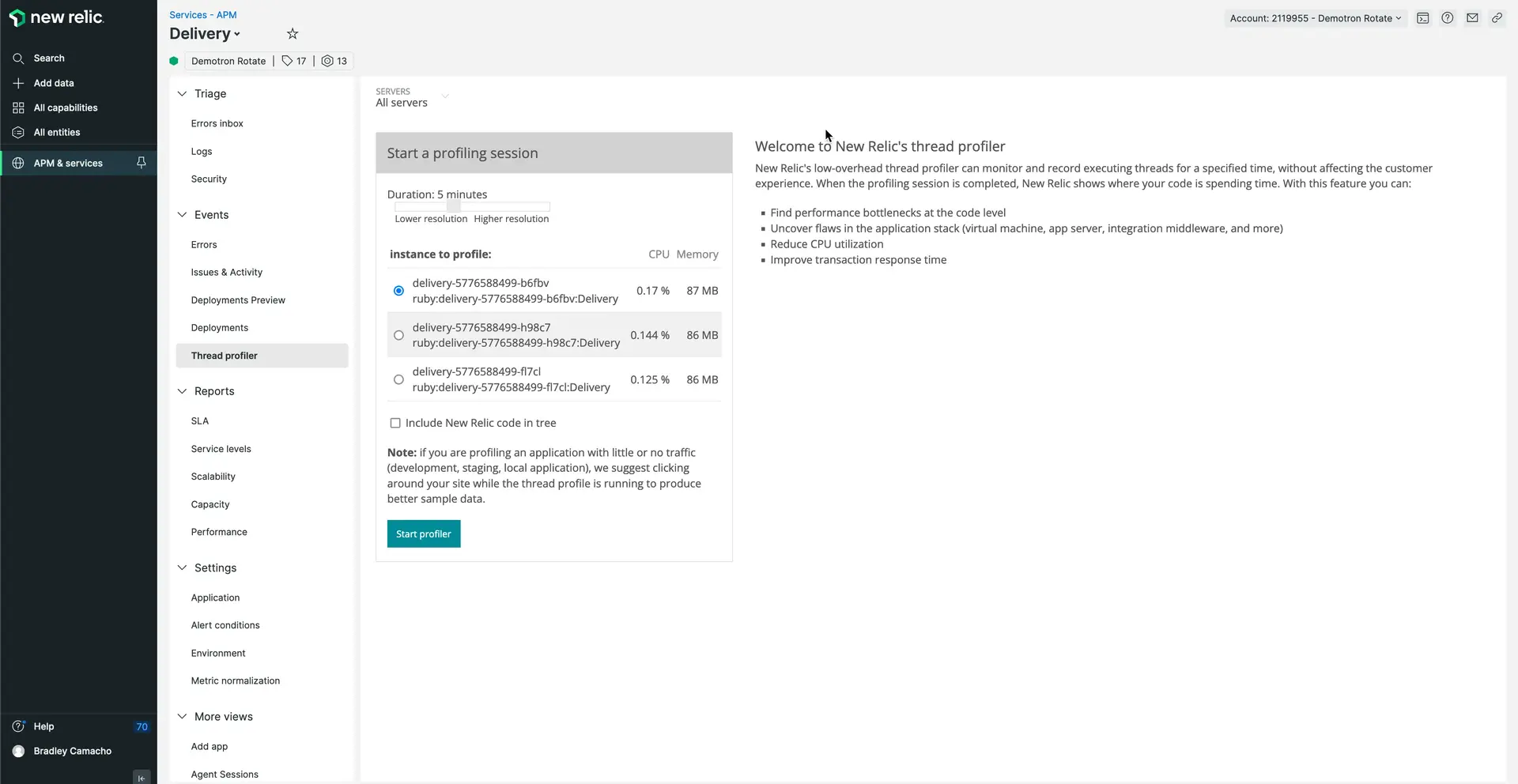Open the help question mark icon in the header
Viewport: 1518px width, 784px height.
pos(1447,18)
